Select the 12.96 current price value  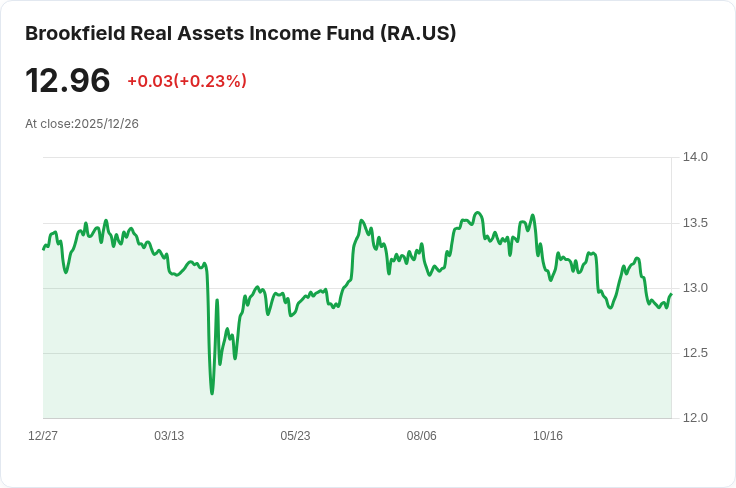[x=68, y=80]
